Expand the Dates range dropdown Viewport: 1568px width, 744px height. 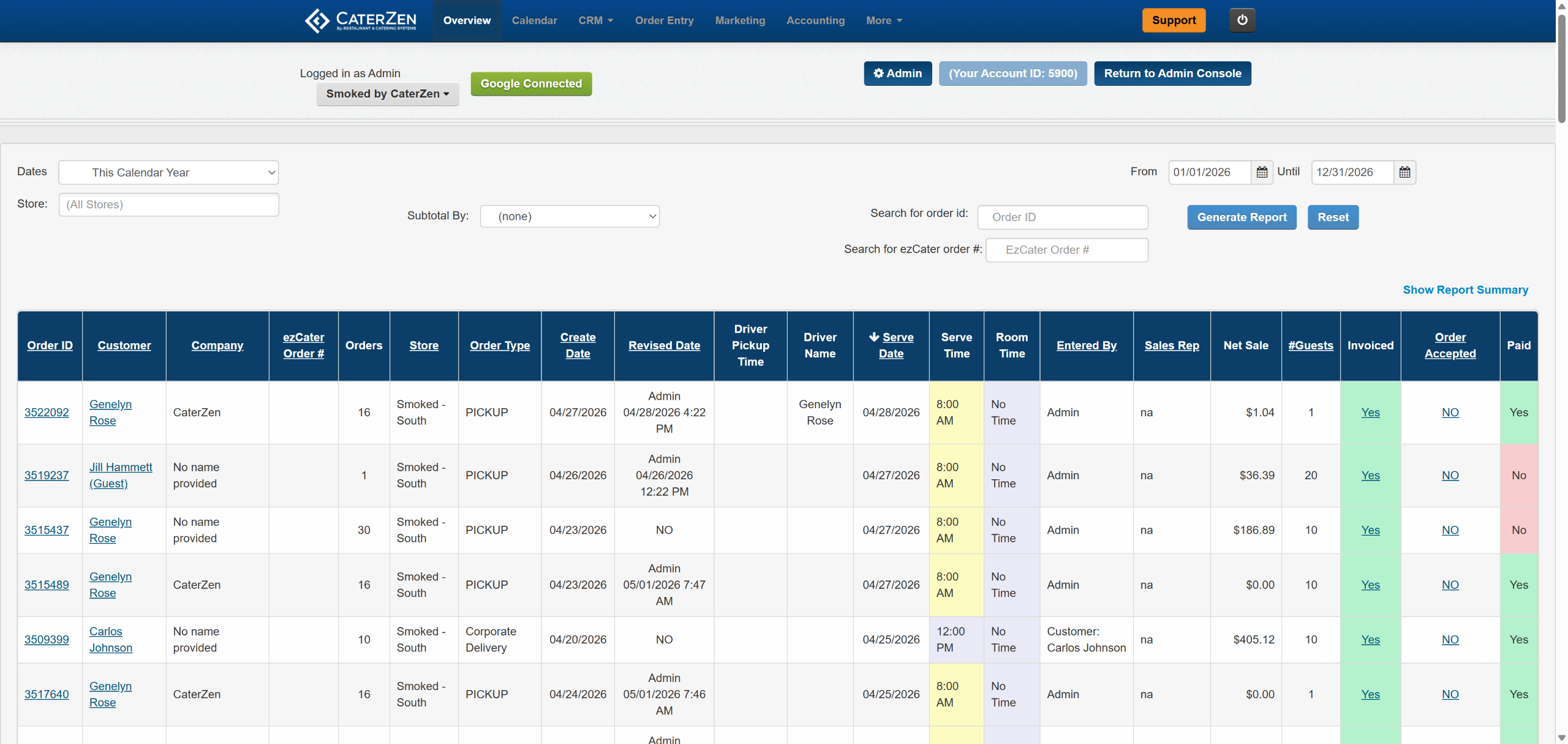[168, 172]
